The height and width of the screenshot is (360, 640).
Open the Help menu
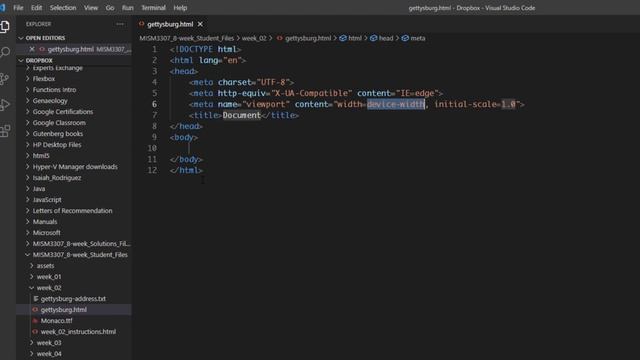tap(180, 8)
